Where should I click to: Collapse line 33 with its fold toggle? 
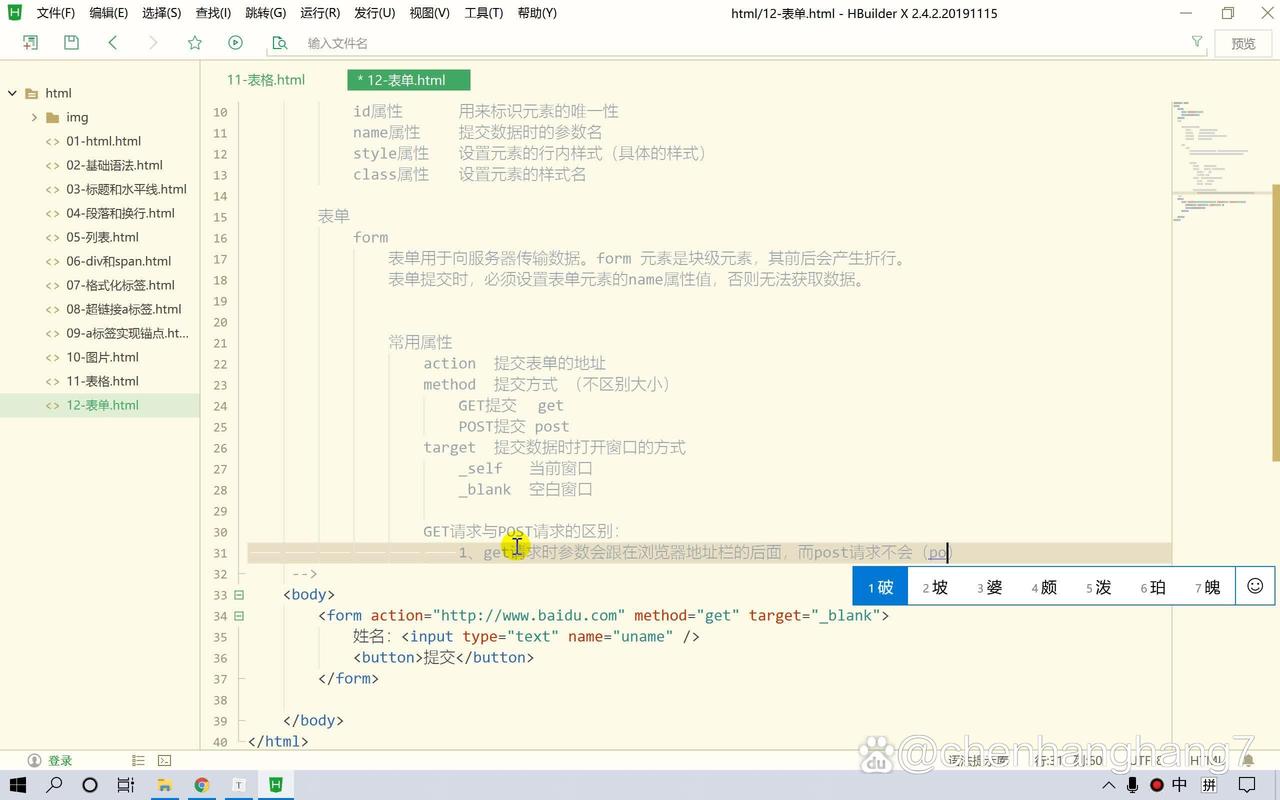pyautogui.click(x=239, y=594)
